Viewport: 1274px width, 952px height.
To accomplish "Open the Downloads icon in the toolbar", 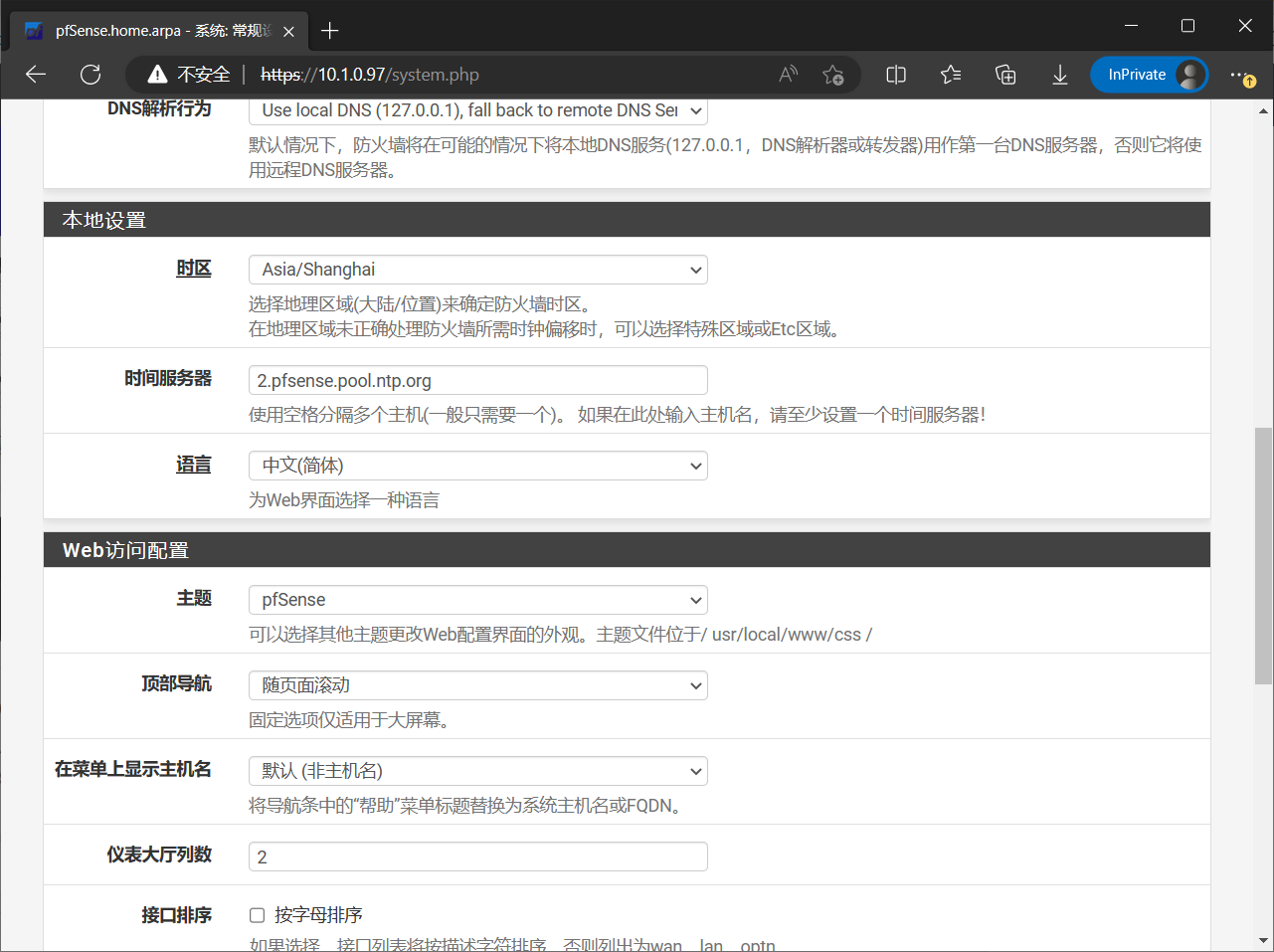I will (x=1059, y=74).
